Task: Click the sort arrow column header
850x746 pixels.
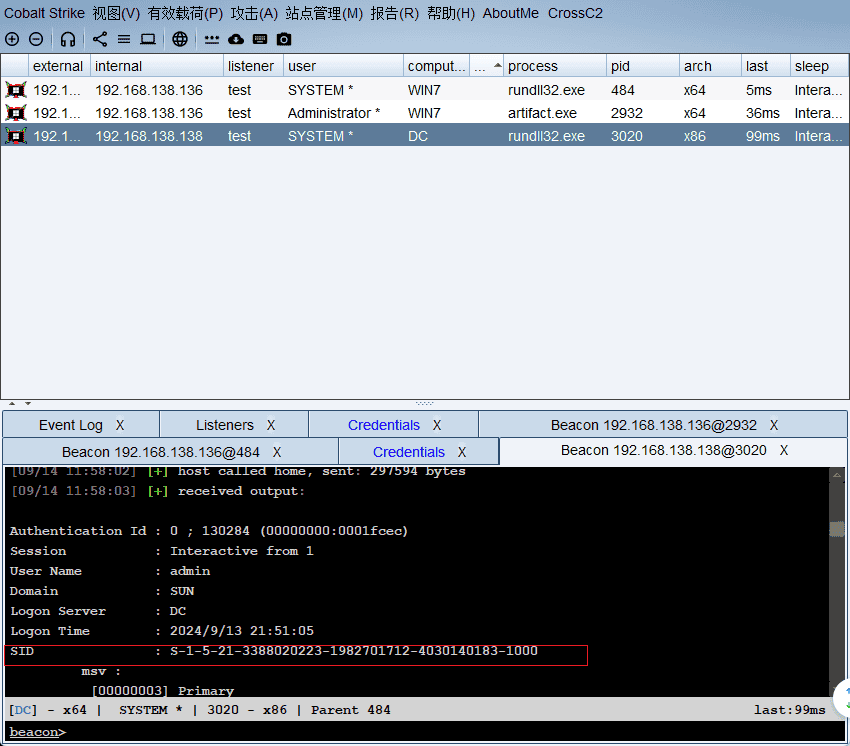Action: [x=486, y=66]
